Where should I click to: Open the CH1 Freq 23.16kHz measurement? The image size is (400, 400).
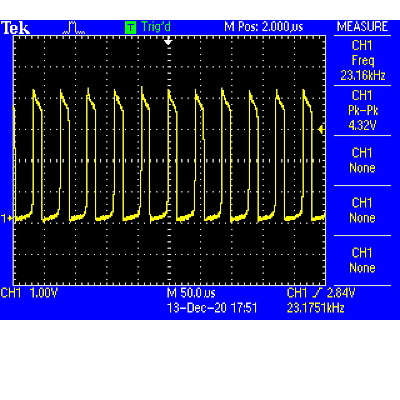tap(362, 60)
